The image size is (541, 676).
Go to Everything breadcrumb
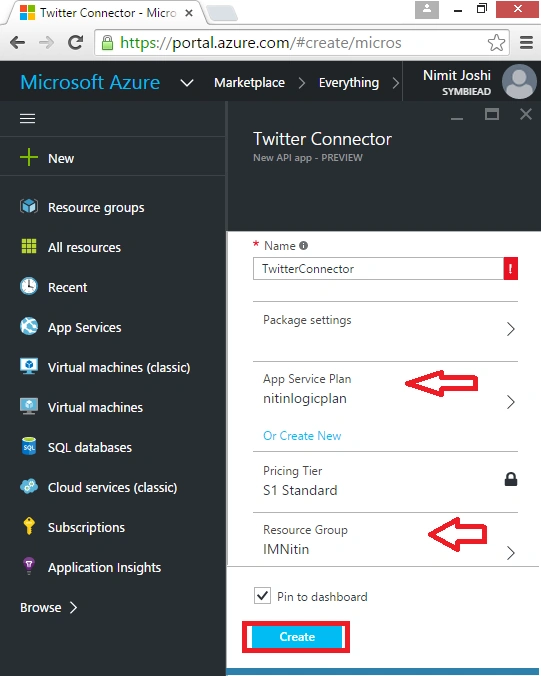[349, 82]
